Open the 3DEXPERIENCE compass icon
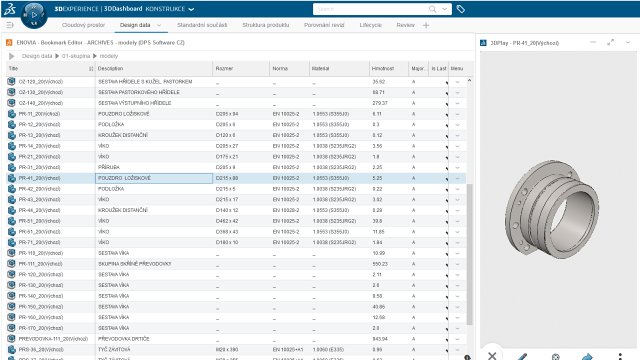 (34, 15)
